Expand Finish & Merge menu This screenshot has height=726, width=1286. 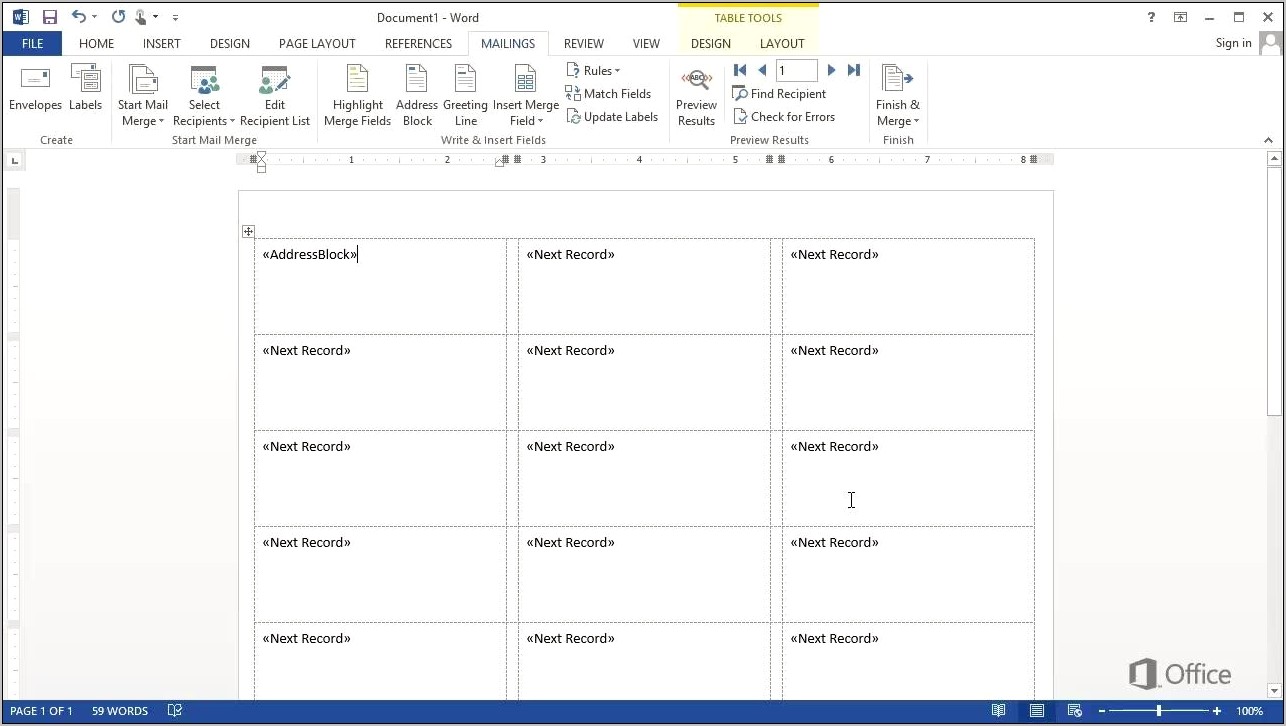(x=897, y=96)
